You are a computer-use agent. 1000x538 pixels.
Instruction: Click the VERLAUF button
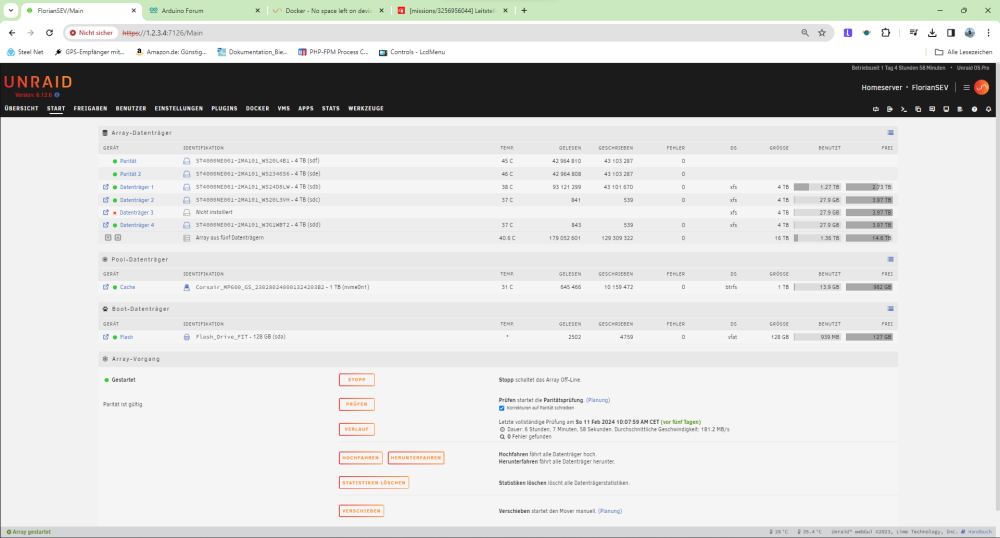[x=357, y=429]
